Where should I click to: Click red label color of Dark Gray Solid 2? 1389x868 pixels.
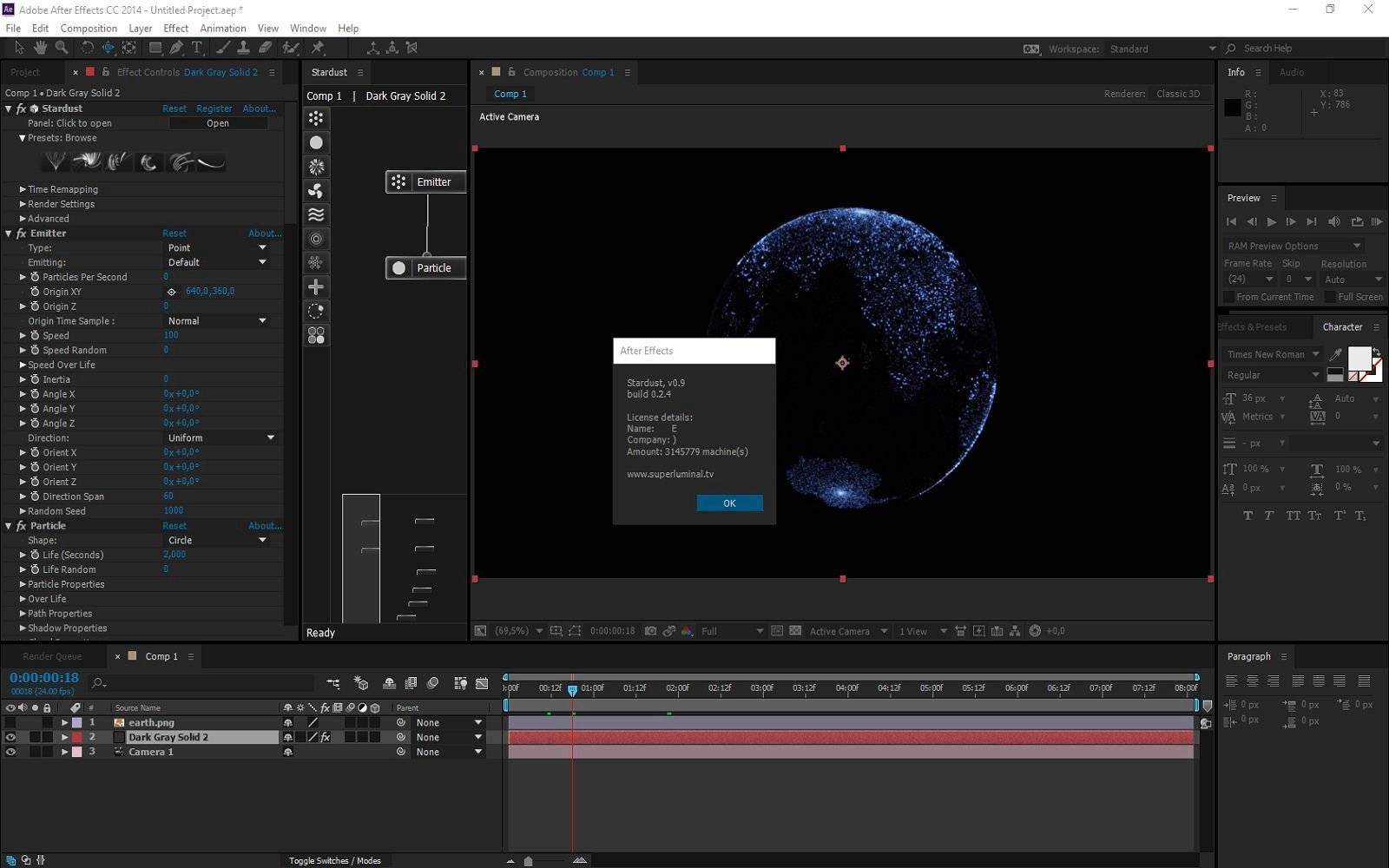click(77, 737)
